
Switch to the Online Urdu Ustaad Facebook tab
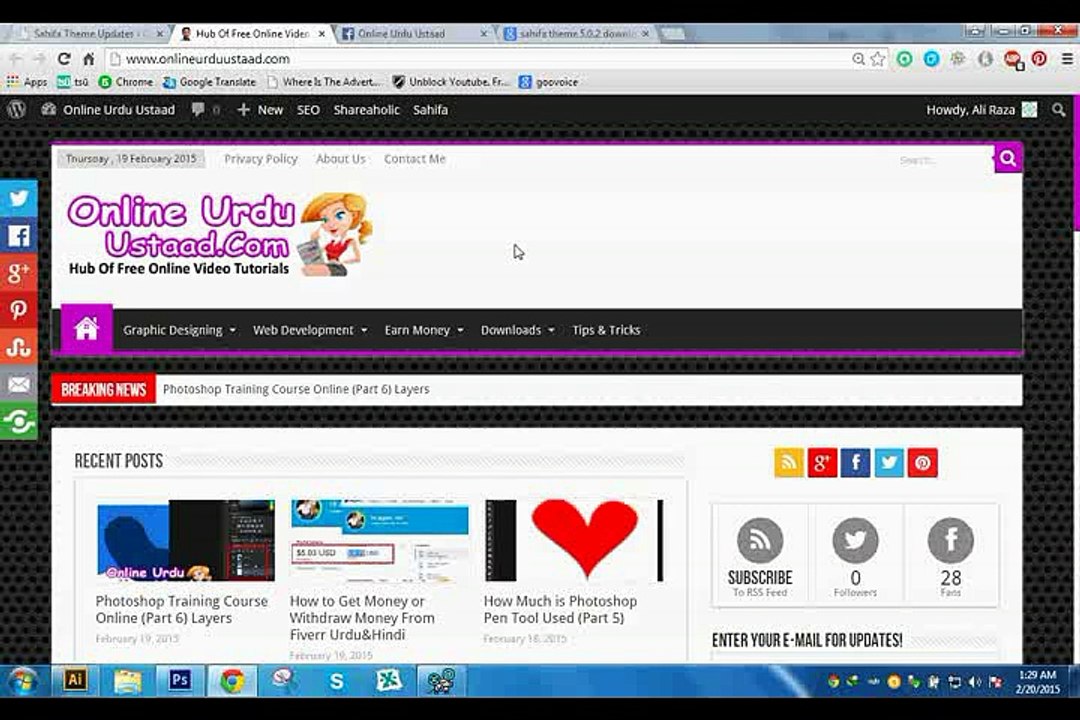point(413,33)
